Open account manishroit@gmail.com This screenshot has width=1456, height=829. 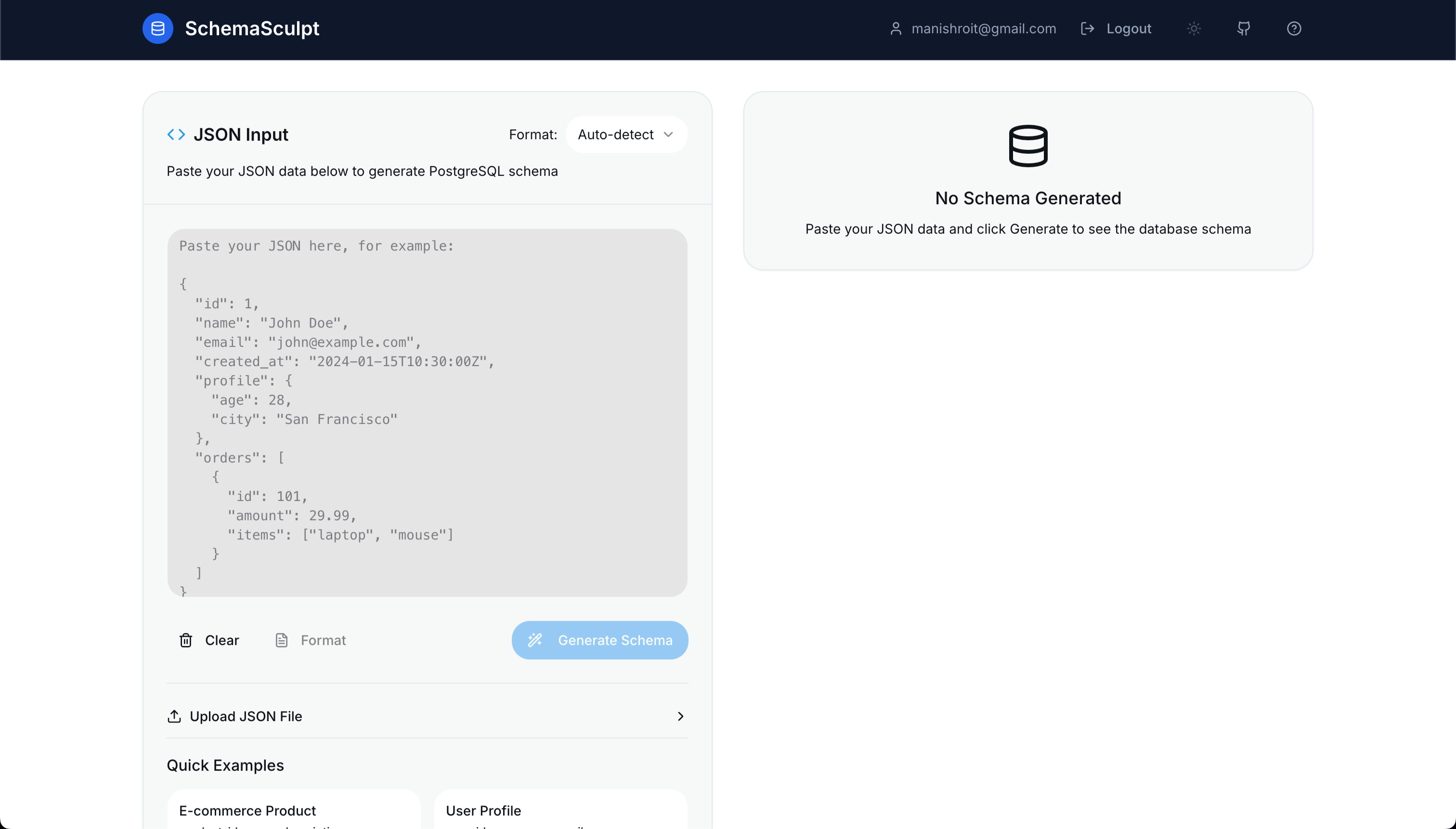[983, 28]
